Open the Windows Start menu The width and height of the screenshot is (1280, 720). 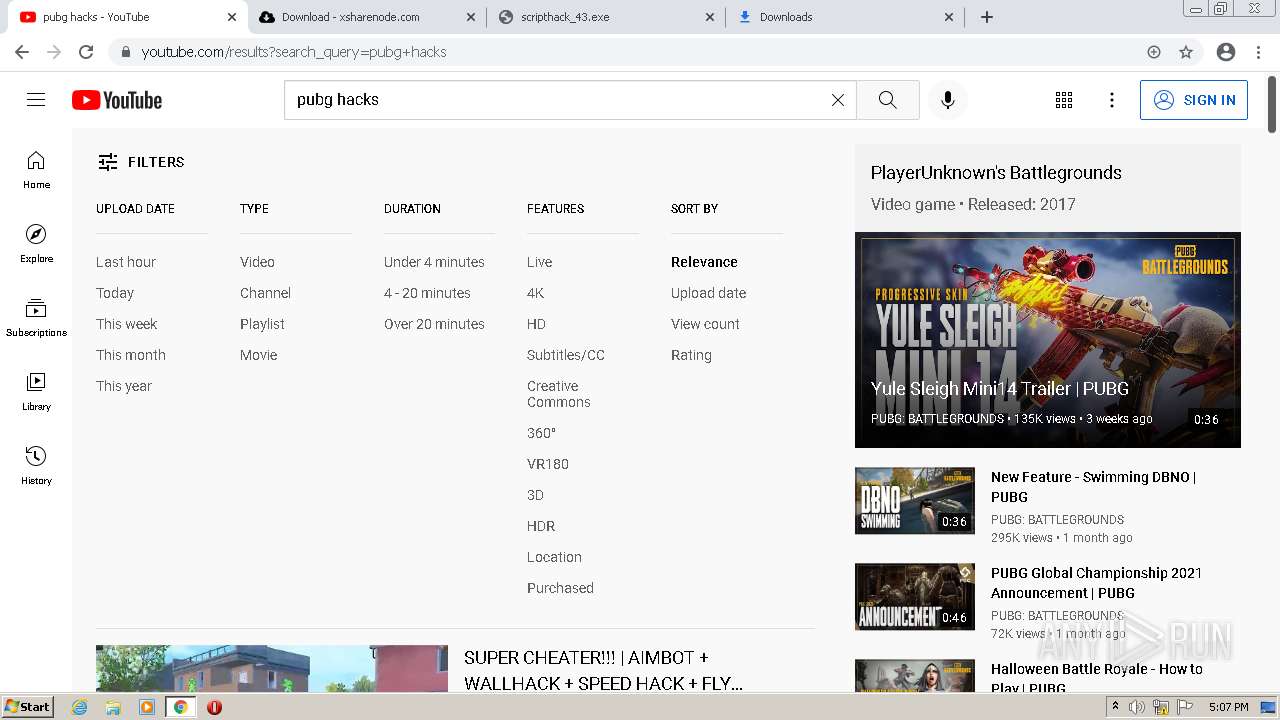pos(27,707)
